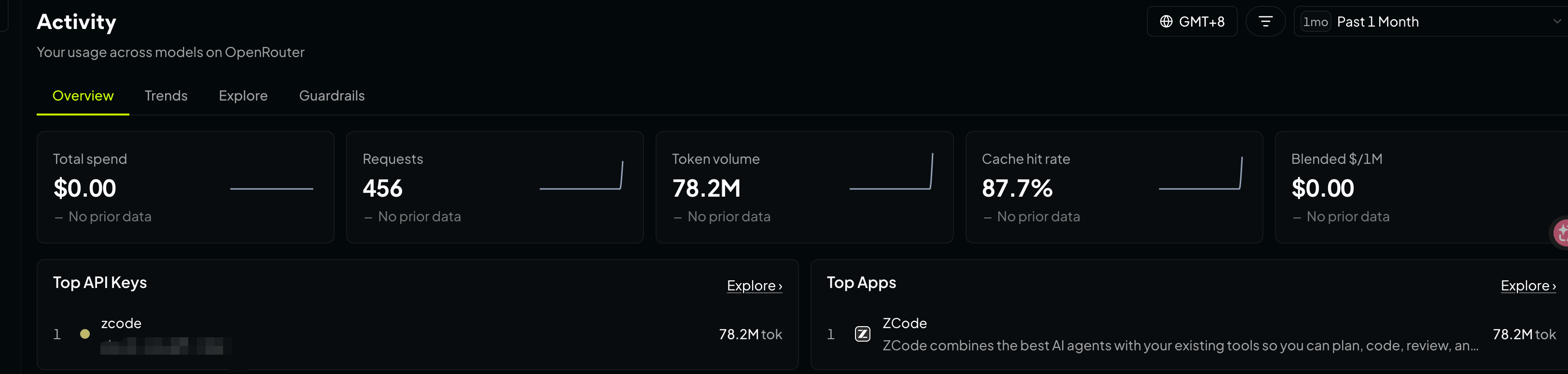The width and height of the screenshot is (1568, 374).
Task: Open the GMT+8 timezone selector
Action: tap(1192, 21)
